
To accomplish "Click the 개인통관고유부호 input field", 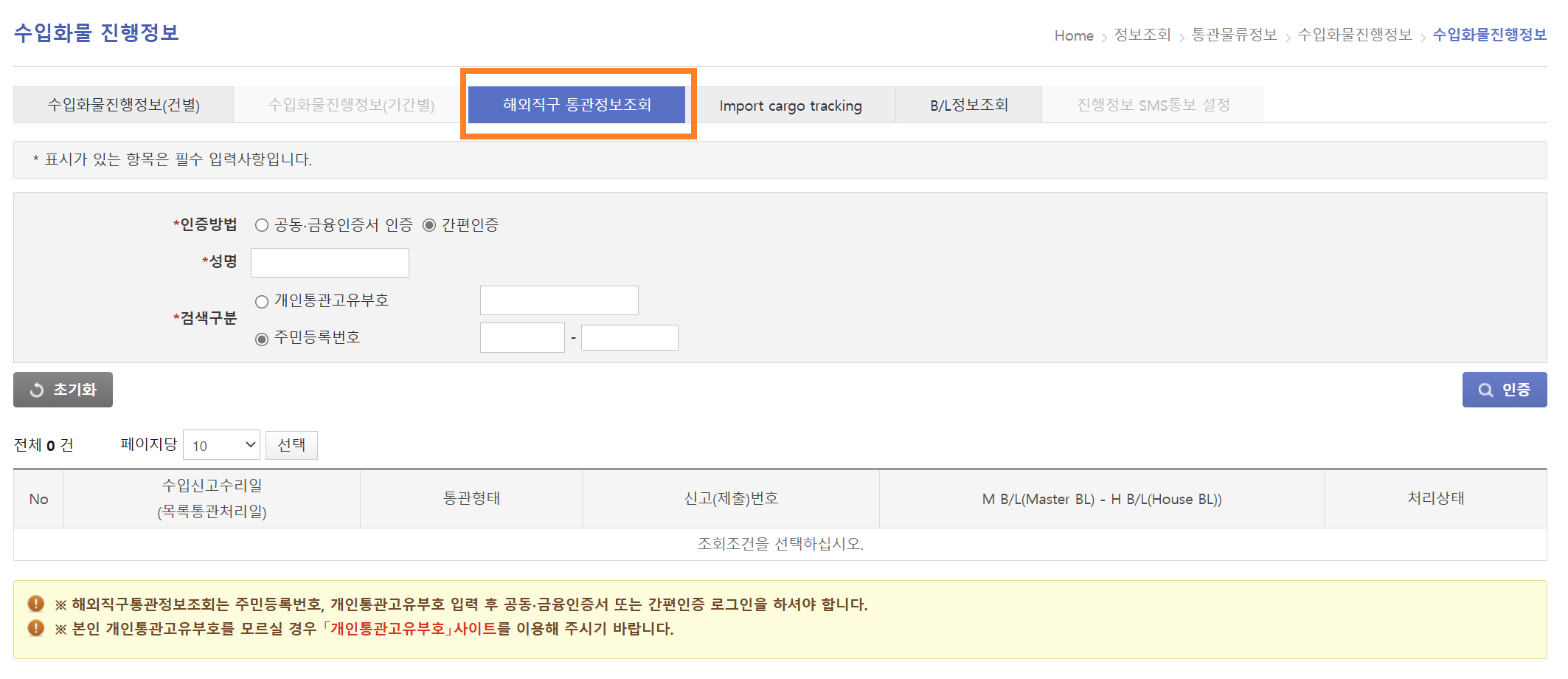I will (559, 300).
